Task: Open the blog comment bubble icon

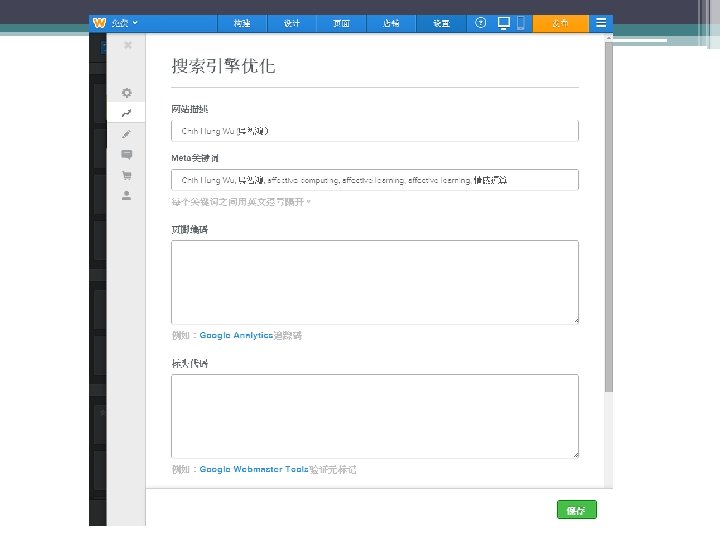Action: tap(127, 155)
